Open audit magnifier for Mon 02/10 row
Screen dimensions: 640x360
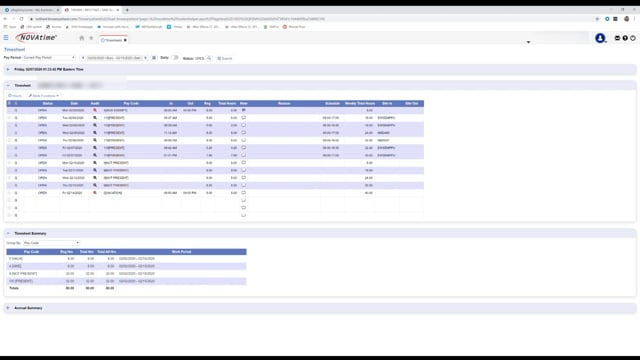95,162
